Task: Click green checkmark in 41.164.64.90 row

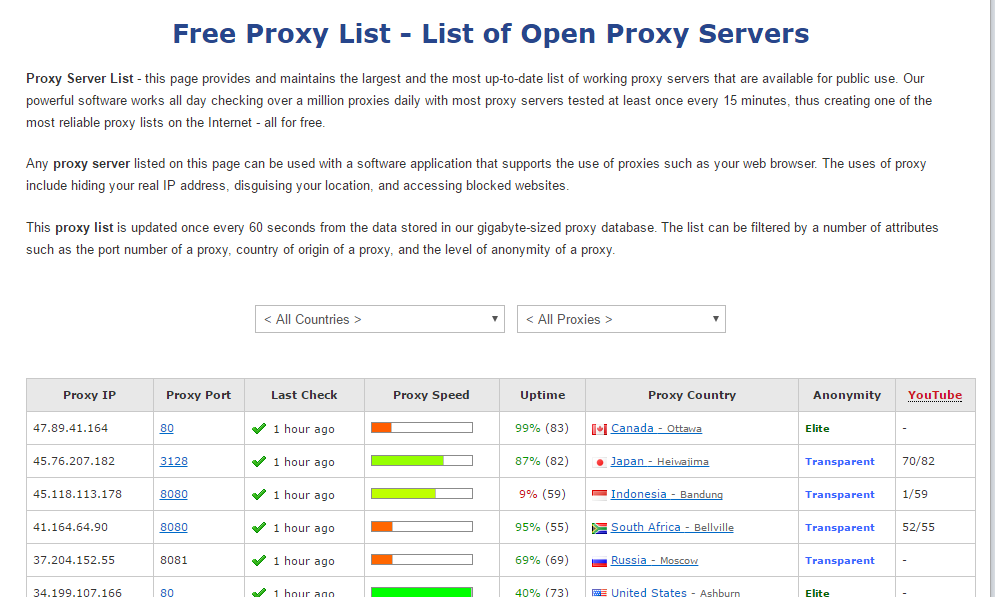Action: click(x=259, y=528)
